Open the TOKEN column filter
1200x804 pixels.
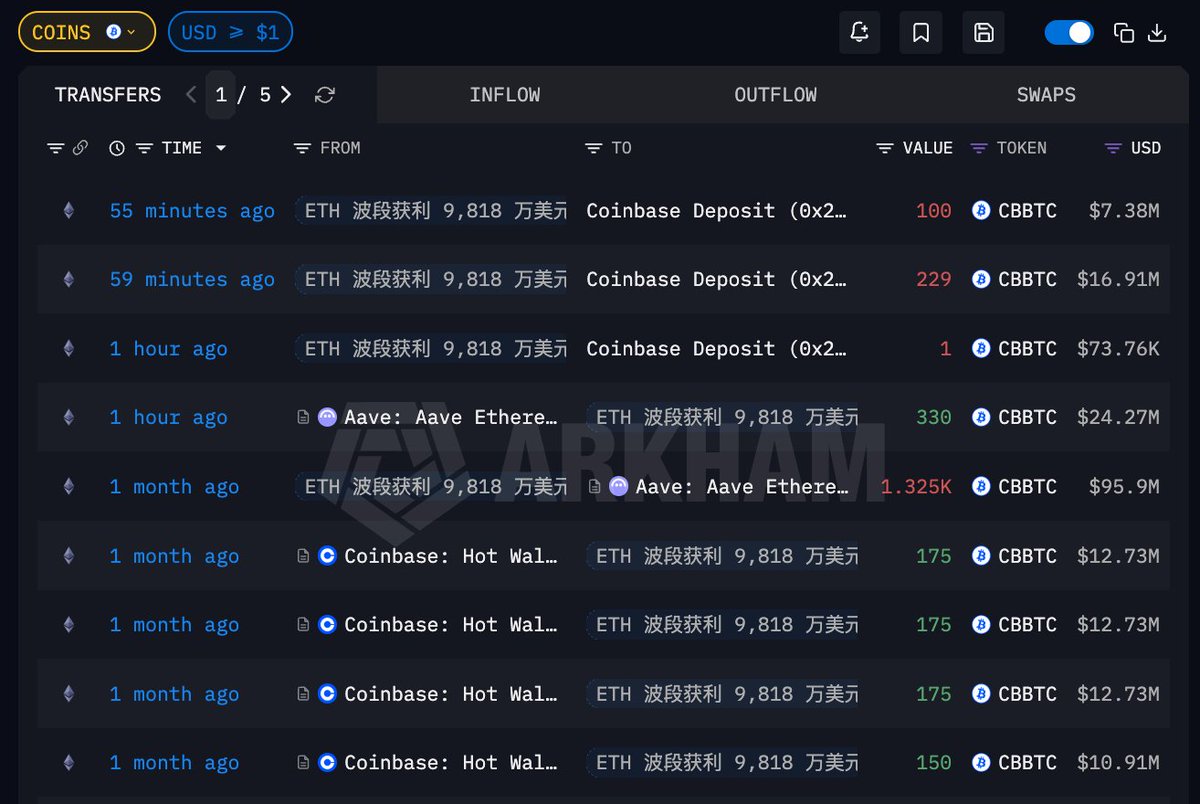979,148
